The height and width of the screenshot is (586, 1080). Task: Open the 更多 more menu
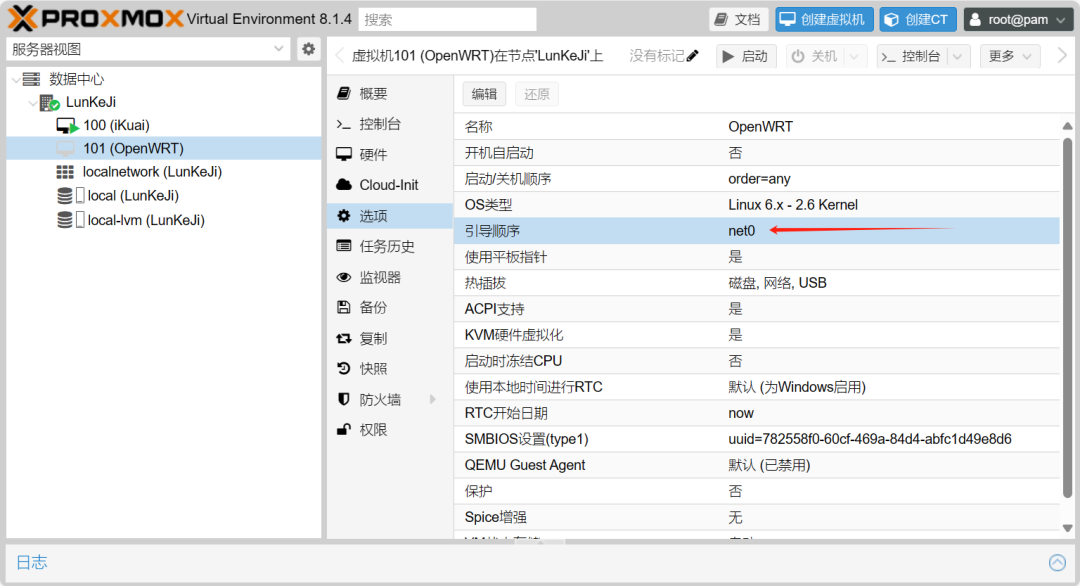(1010, 56)
